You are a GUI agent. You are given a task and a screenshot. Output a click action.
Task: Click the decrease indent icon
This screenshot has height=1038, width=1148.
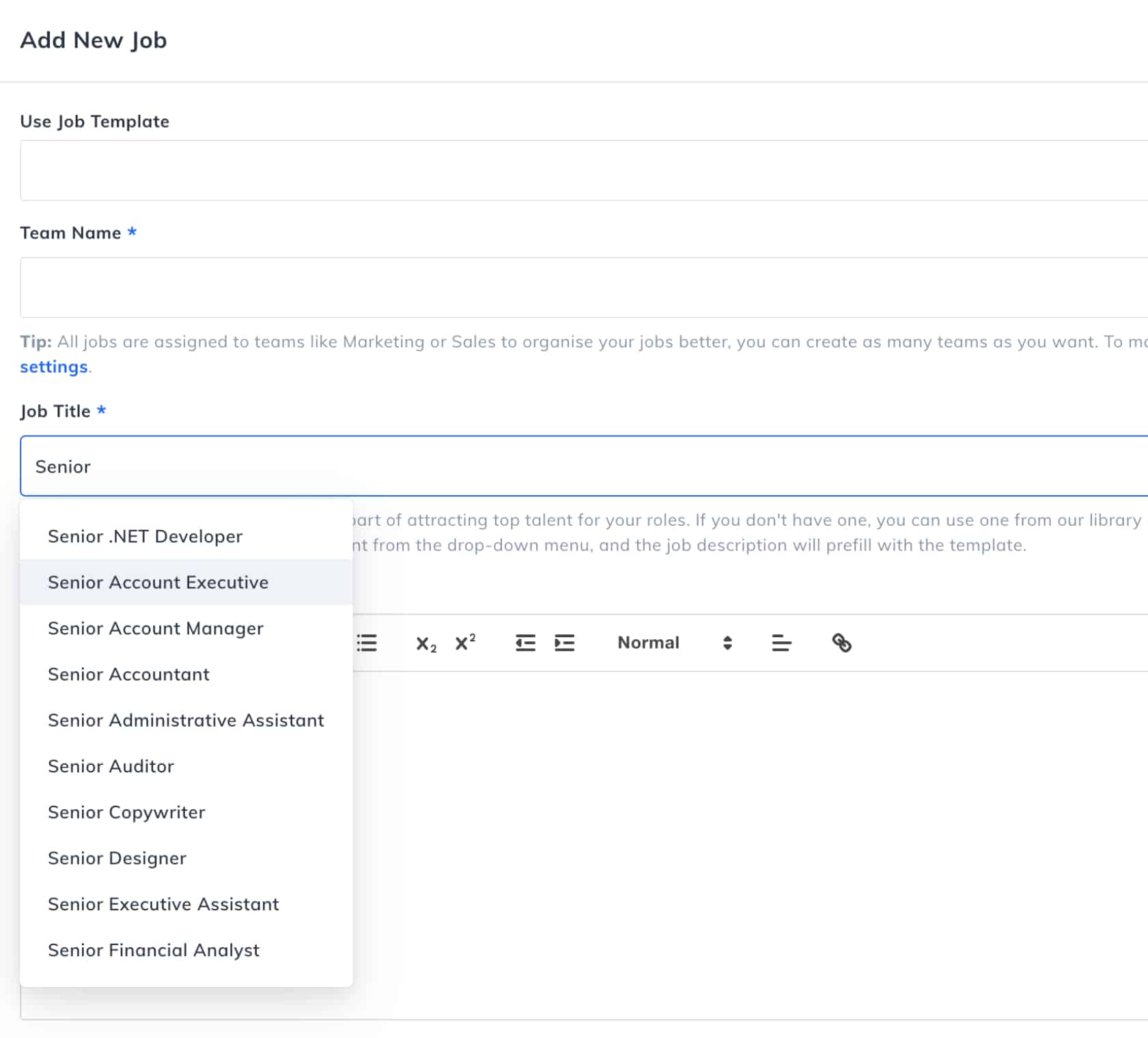point(524,643)
